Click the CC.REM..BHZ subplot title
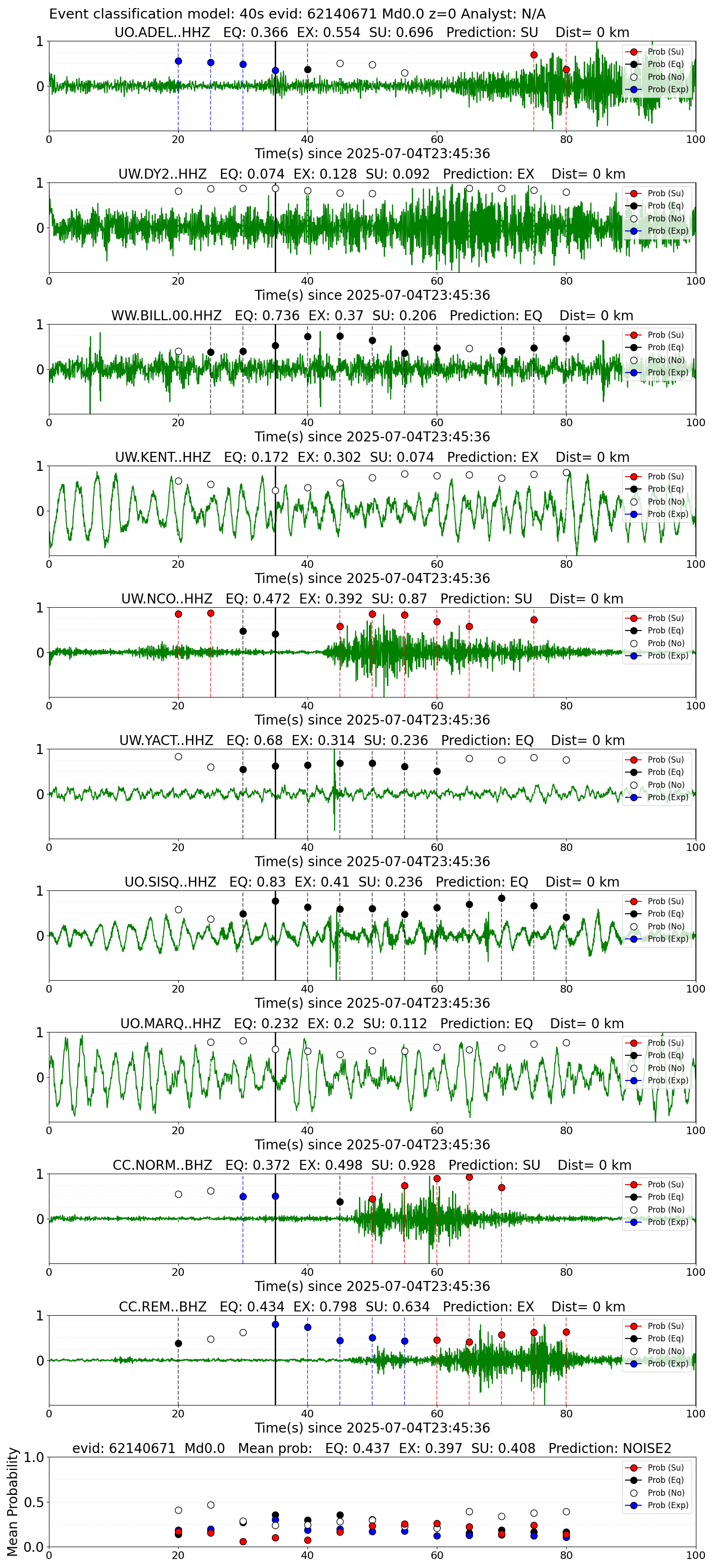Screen dimensions: 713x1568 (371, 1306)
